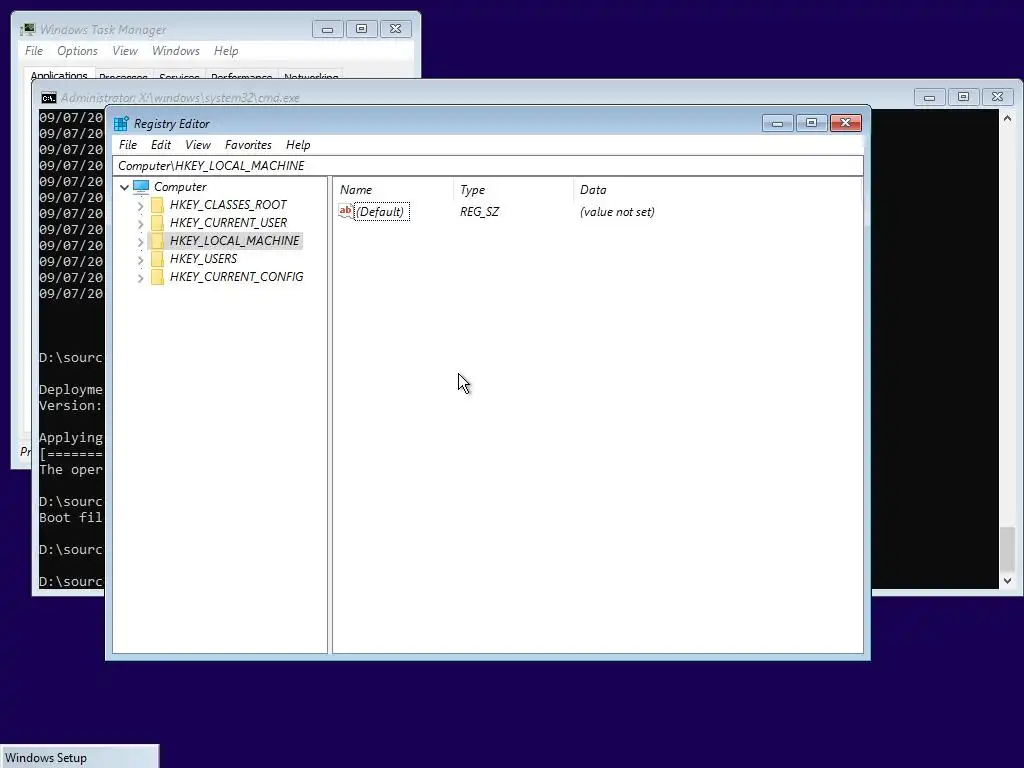The image size is (1024, 768).
Task: Switch to Services tab in Task Manager
Action: (x=179, y=76)
